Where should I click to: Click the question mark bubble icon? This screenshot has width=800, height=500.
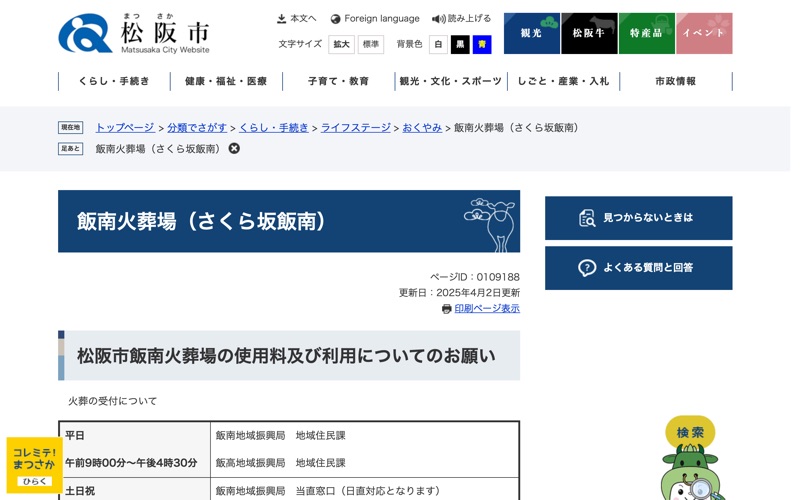(587, 268)
